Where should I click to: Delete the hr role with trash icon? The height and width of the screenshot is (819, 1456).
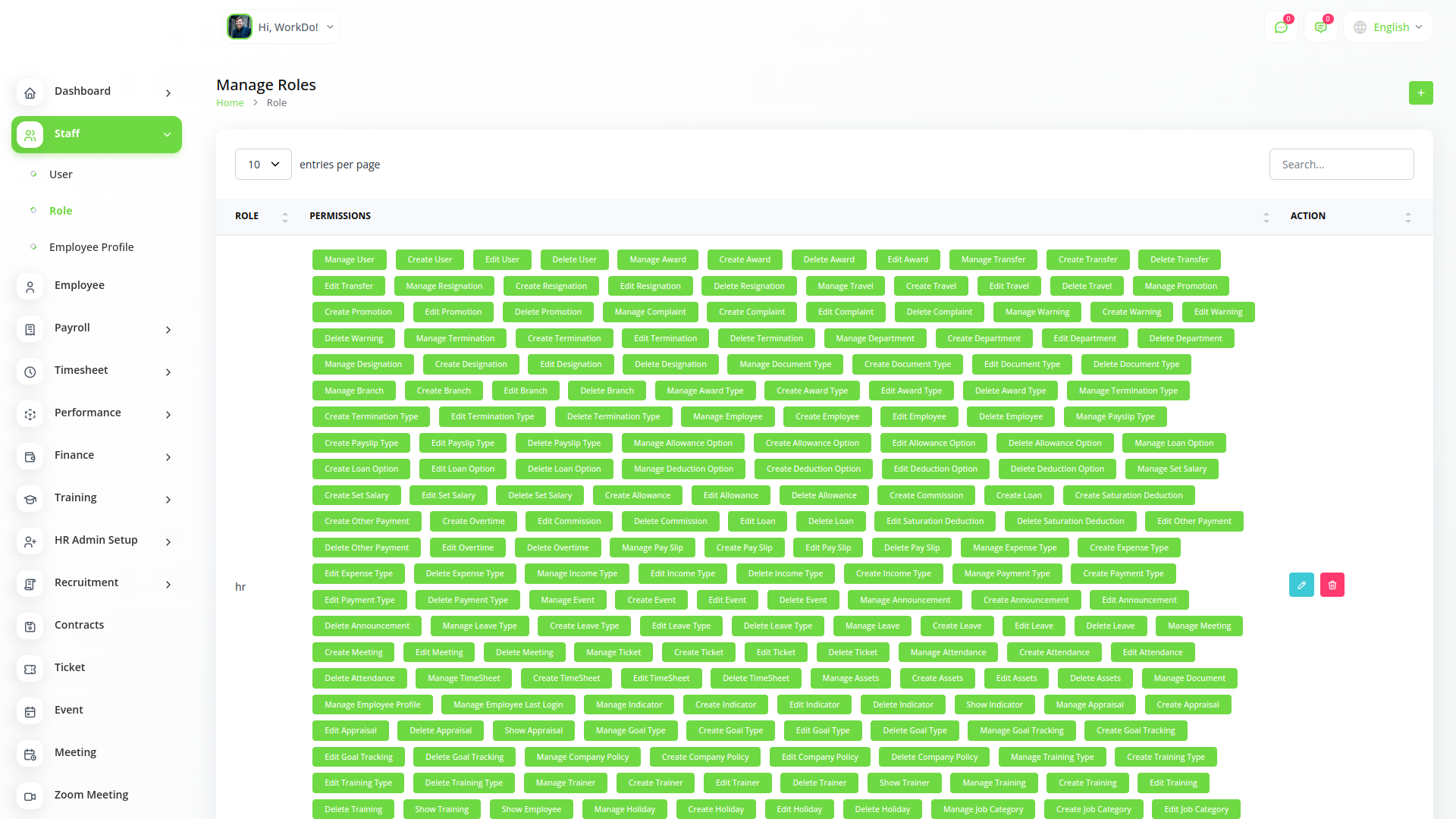click(1332, 585)
